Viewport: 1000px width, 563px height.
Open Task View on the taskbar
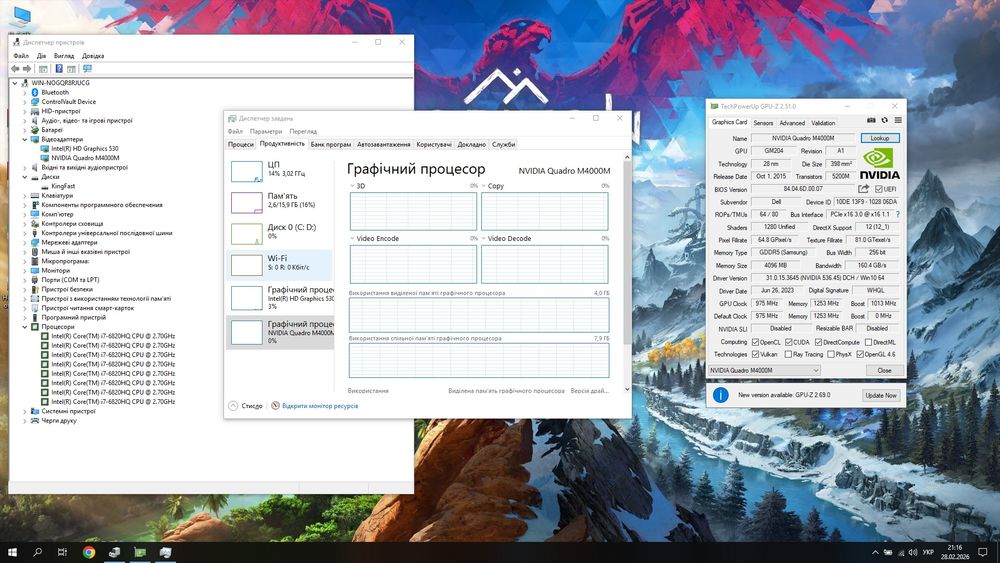pos(62,552)
